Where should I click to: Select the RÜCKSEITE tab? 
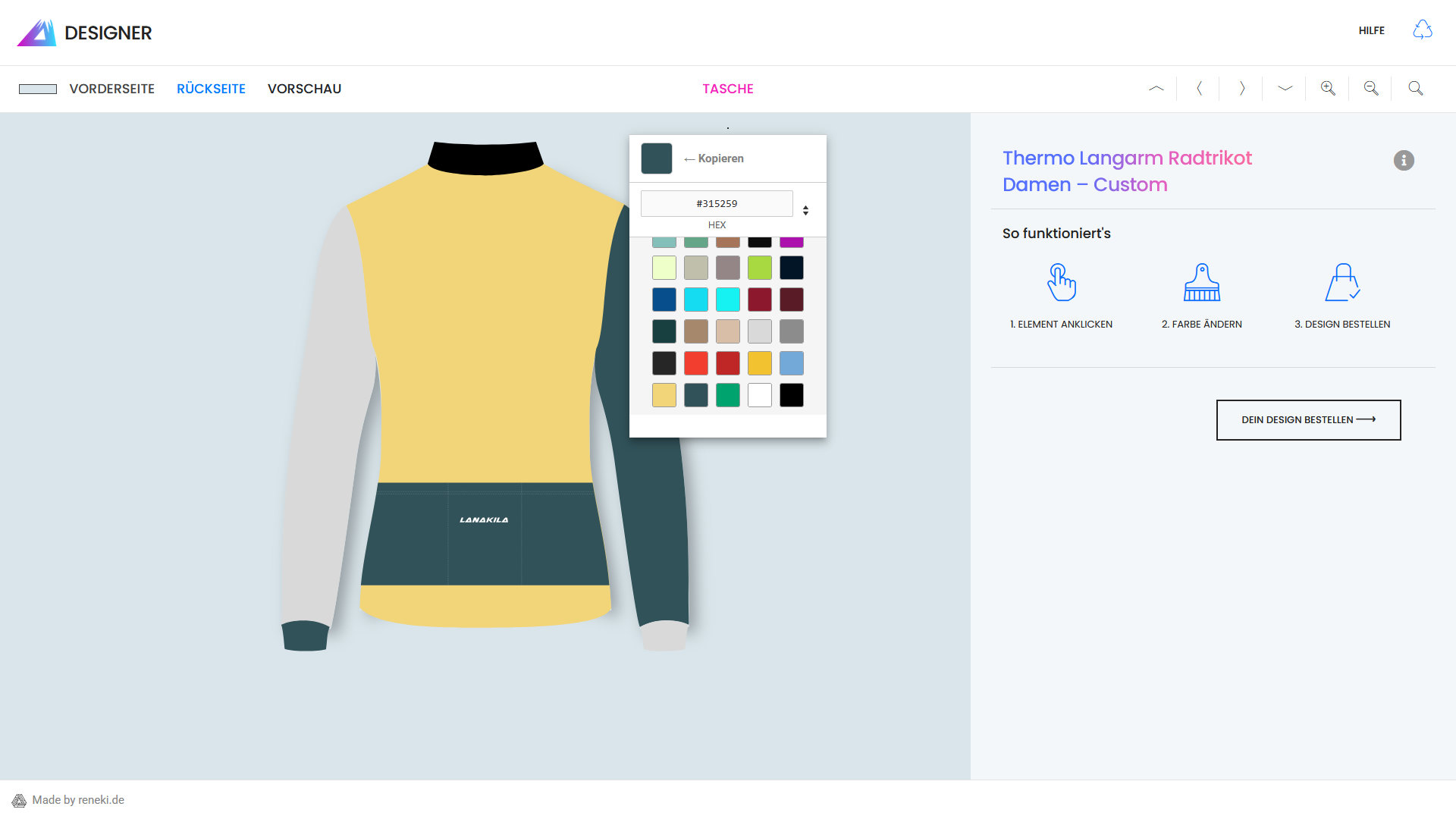click(x=211, y=89)
